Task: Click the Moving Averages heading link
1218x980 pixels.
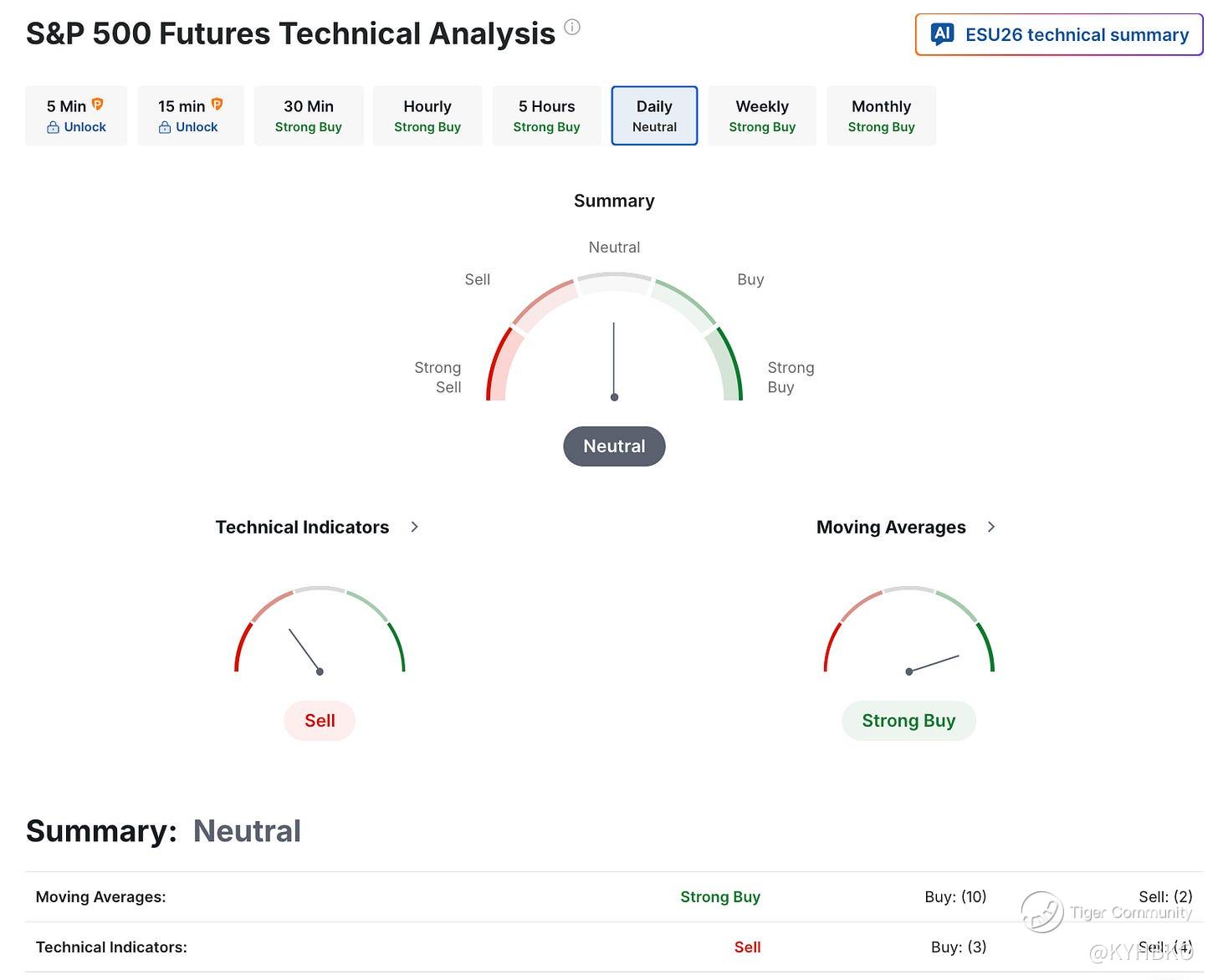Action: coord(891,527)
